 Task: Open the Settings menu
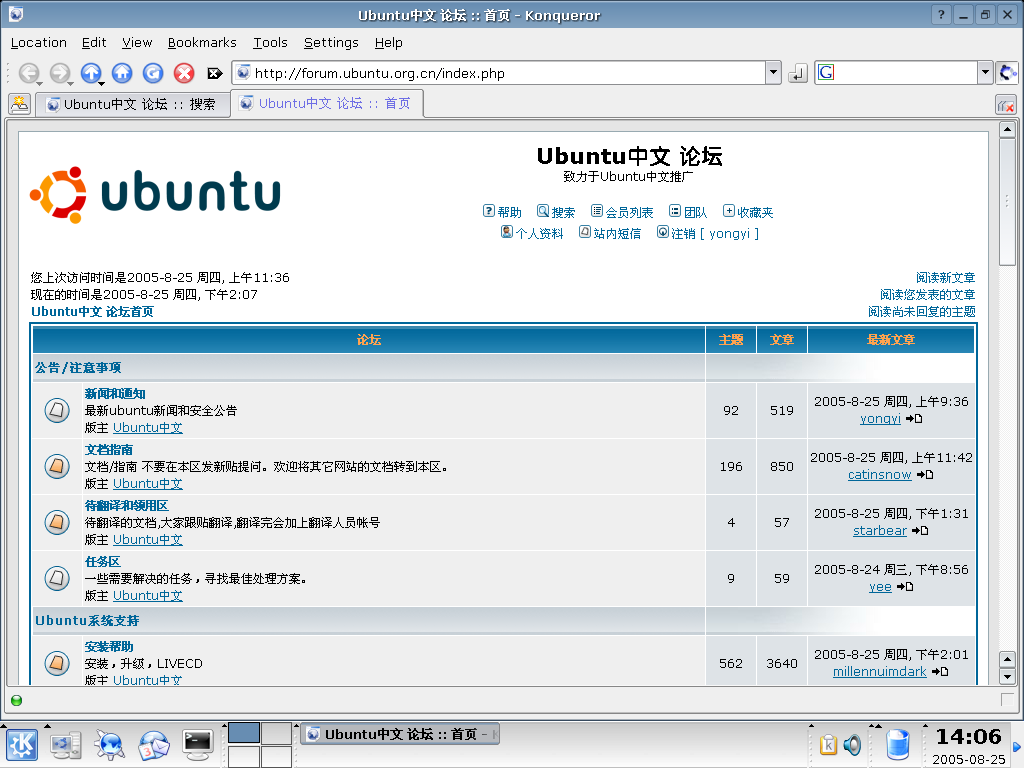coord(331,42)
